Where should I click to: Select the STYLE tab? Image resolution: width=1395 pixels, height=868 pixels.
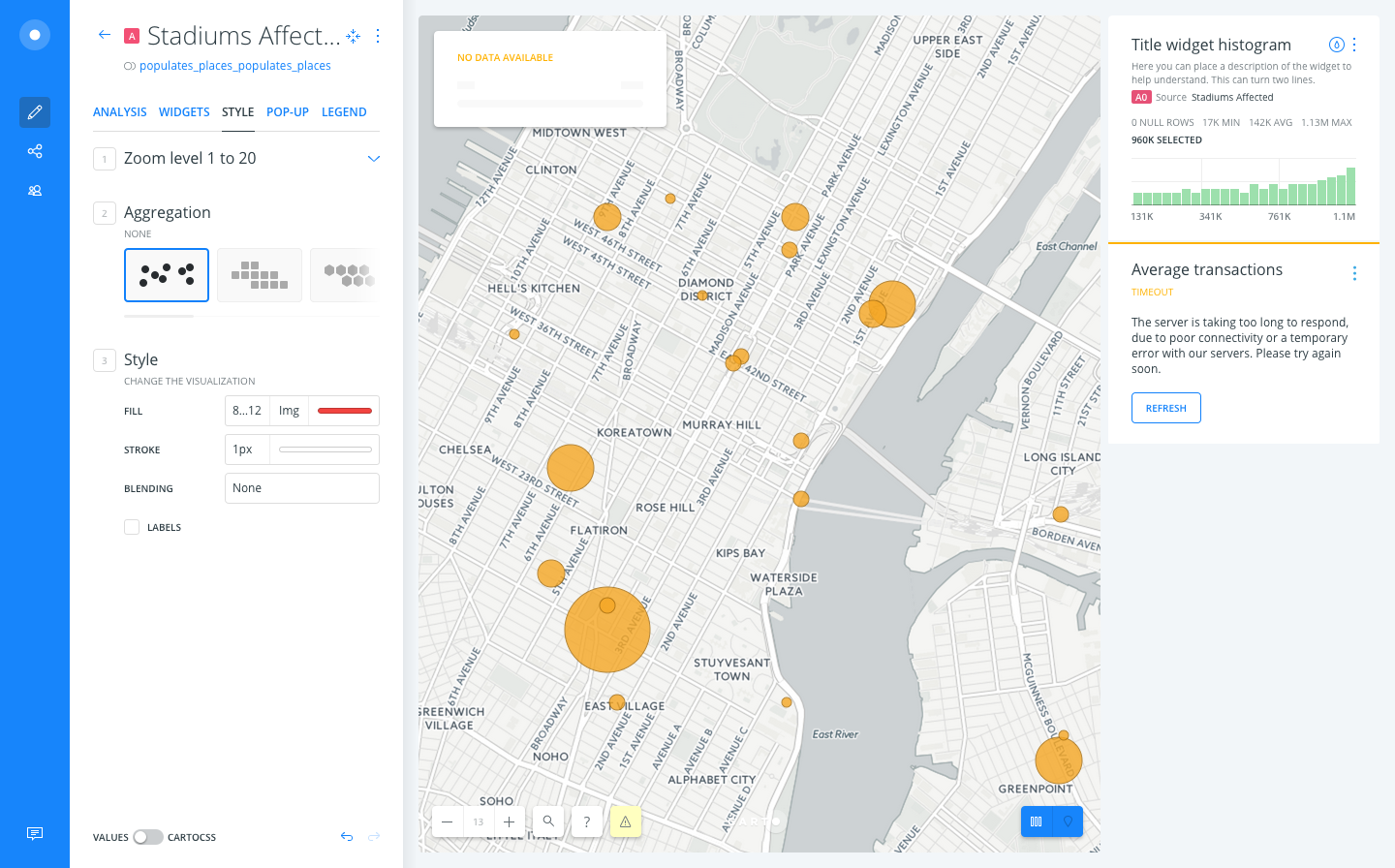[238, 112]
